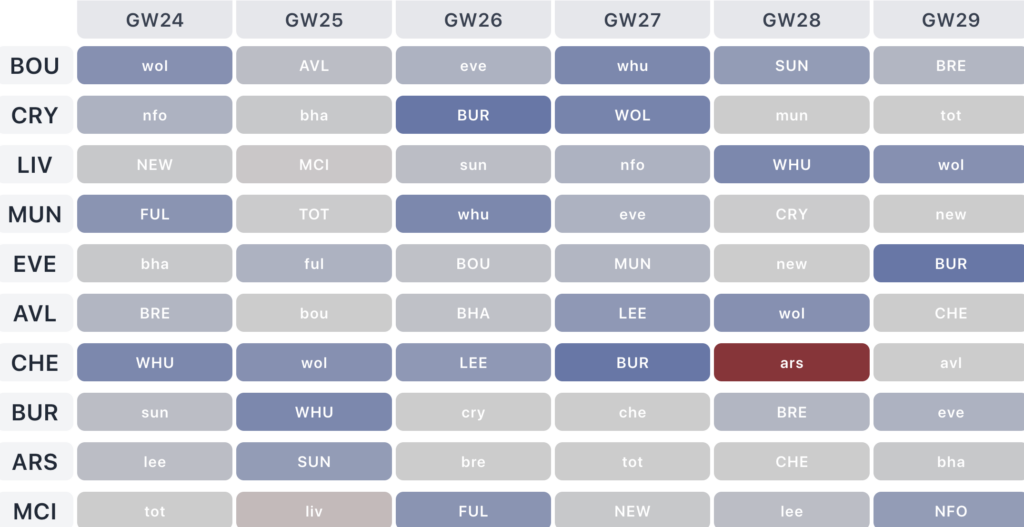Screen dimensions: 1024x527
Task: Select Liverpool's GW28 'WHU' fixture cell
Action: point(791,165)
